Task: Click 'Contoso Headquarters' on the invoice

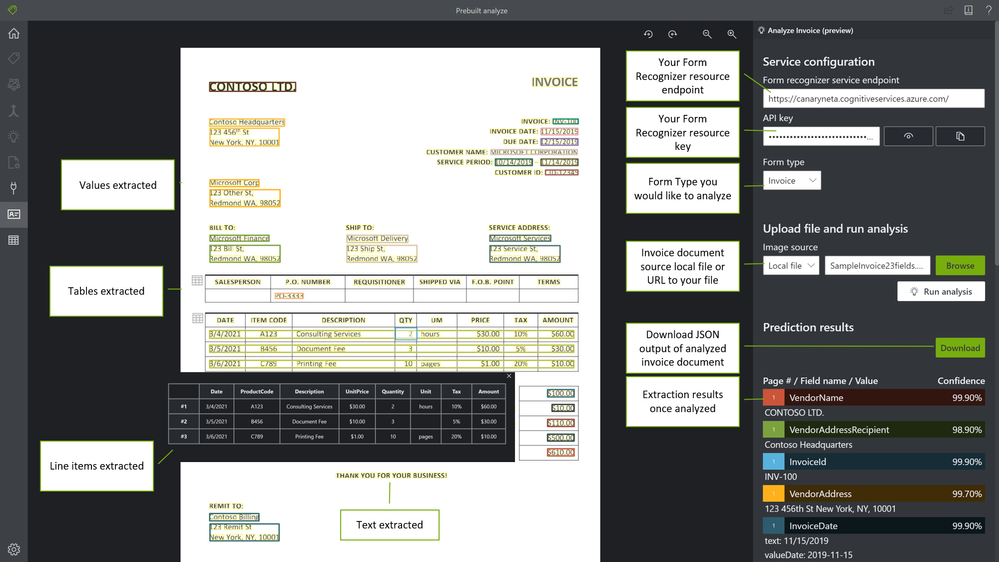Action: [247, 122]
